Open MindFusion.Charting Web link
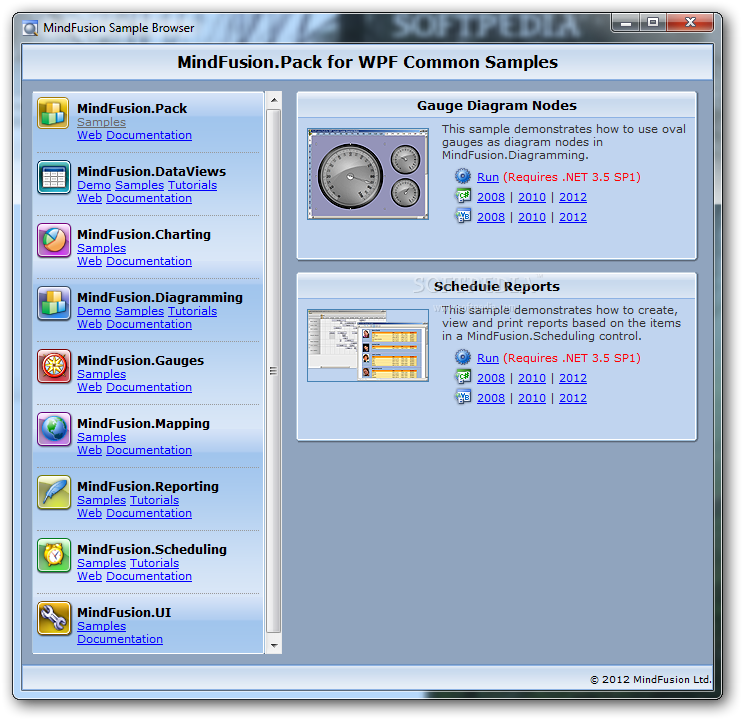Viewport: 743px width, 720px height. point(90,261)
